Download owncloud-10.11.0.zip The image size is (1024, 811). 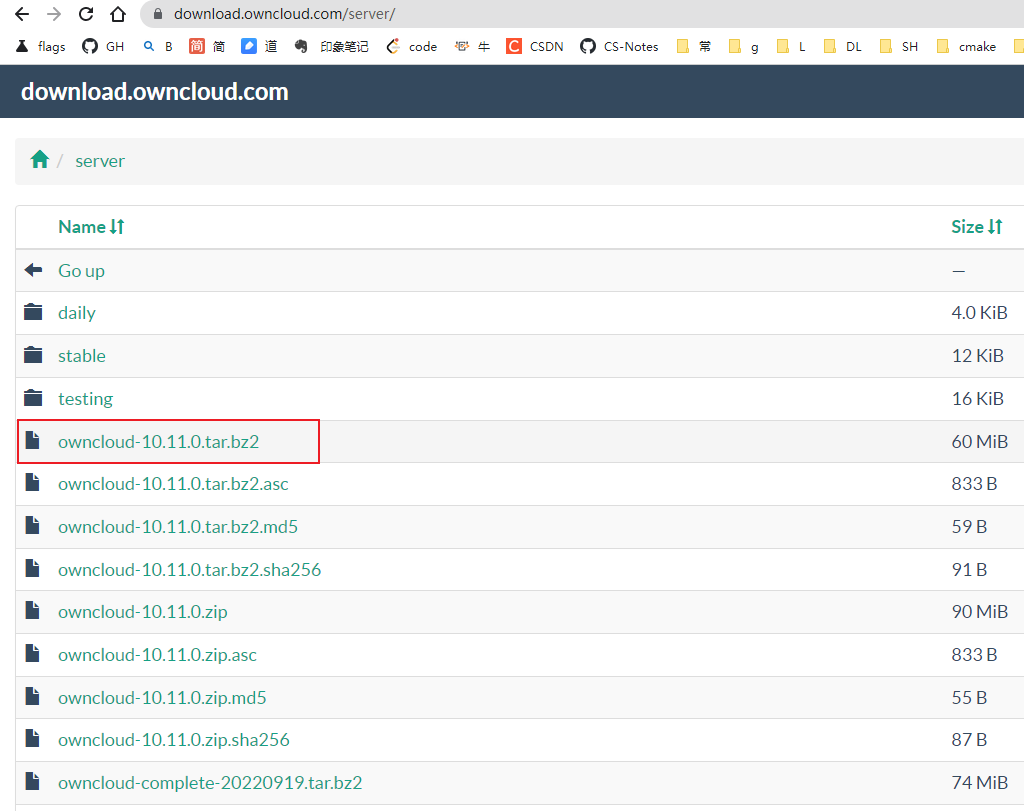143,612
